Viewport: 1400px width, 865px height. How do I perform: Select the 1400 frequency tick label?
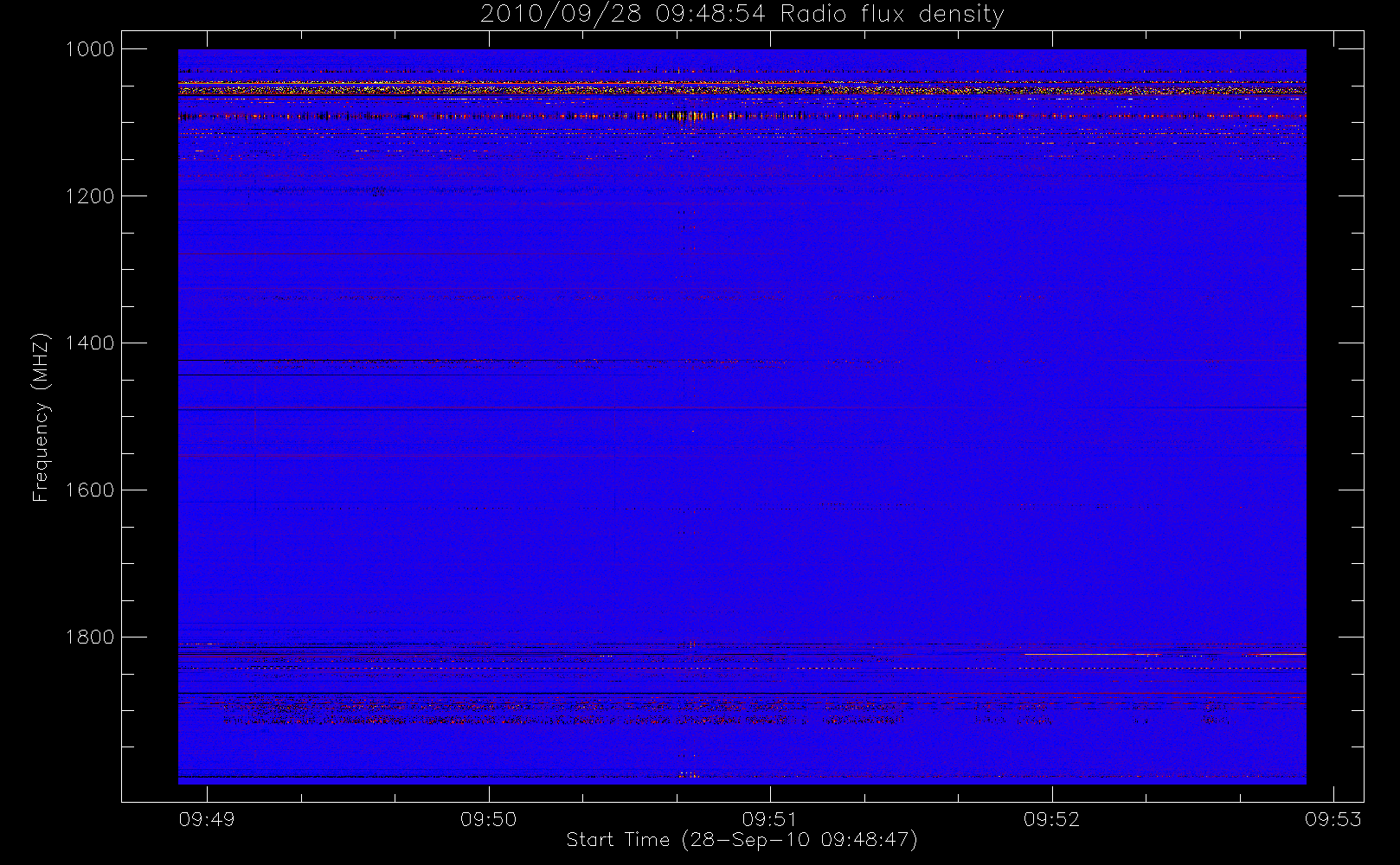click(90, 343)
